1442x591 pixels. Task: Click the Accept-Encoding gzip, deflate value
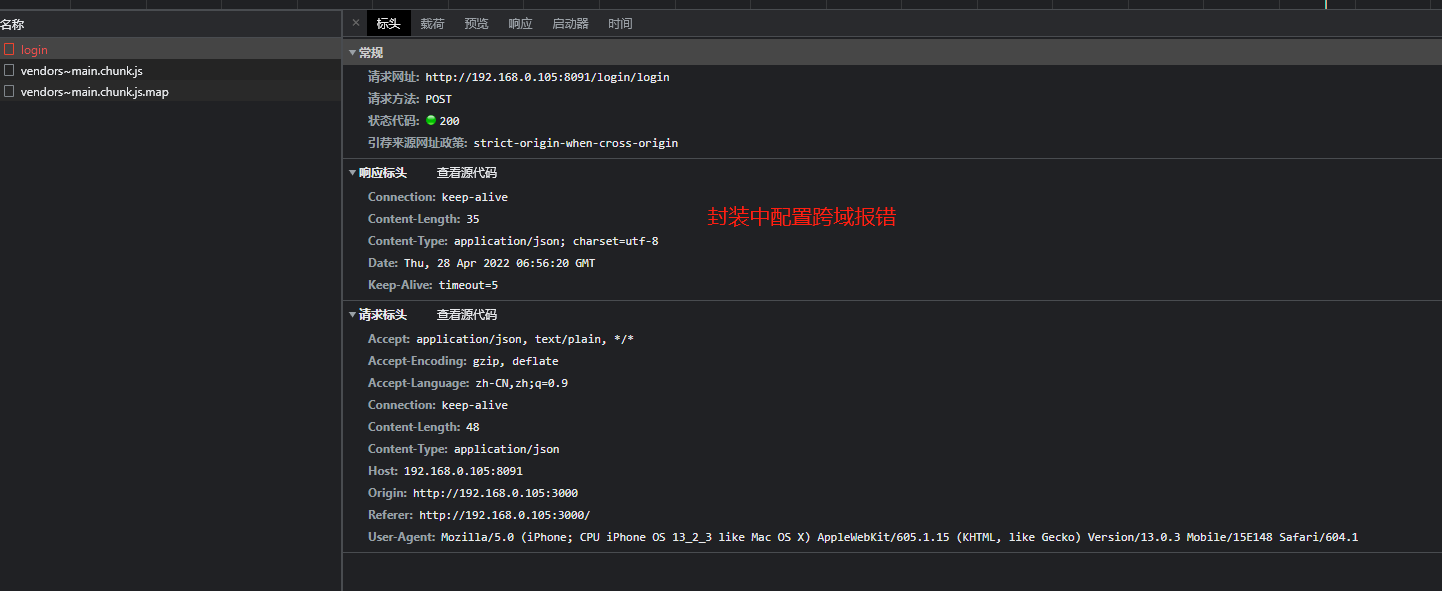516,361
